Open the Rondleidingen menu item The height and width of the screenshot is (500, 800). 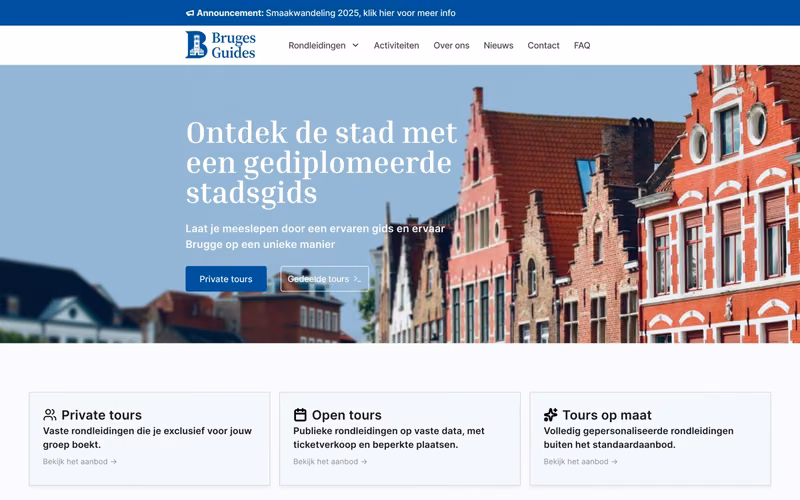[317, 45]
